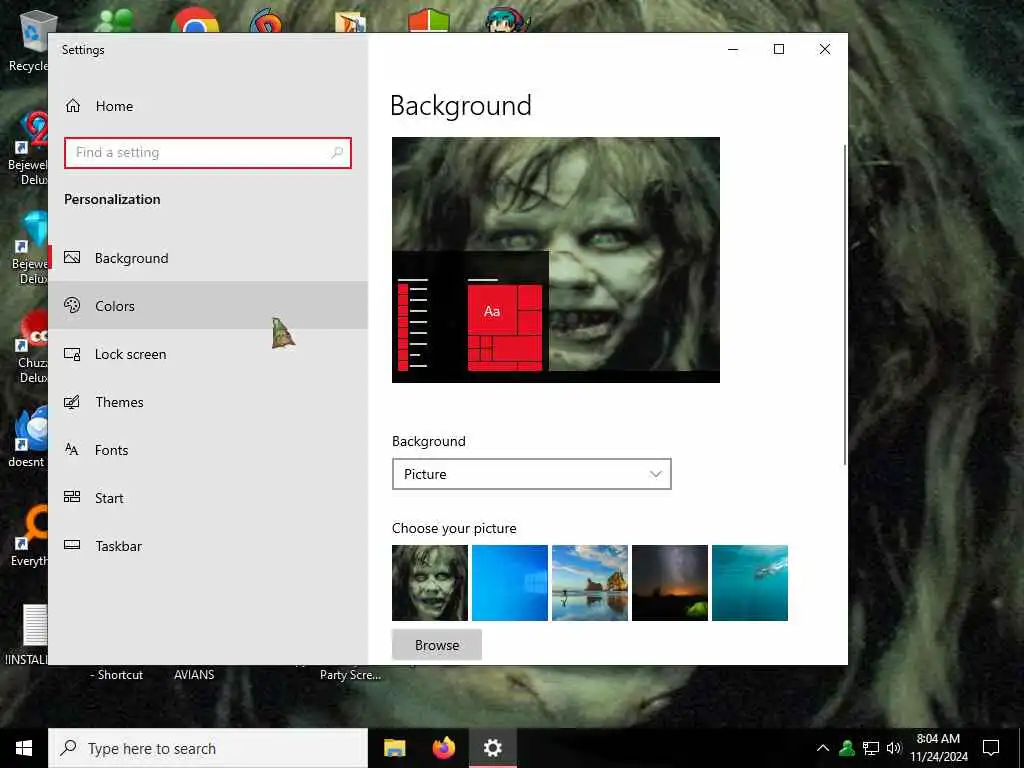Viewport: 1024px width, 768px height.
Task: Select the Themes brush icon
Action: [72, 402]
